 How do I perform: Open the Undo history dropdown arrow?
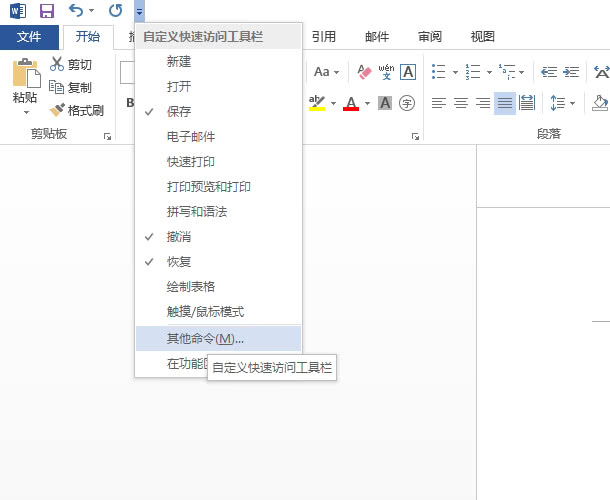91,11
